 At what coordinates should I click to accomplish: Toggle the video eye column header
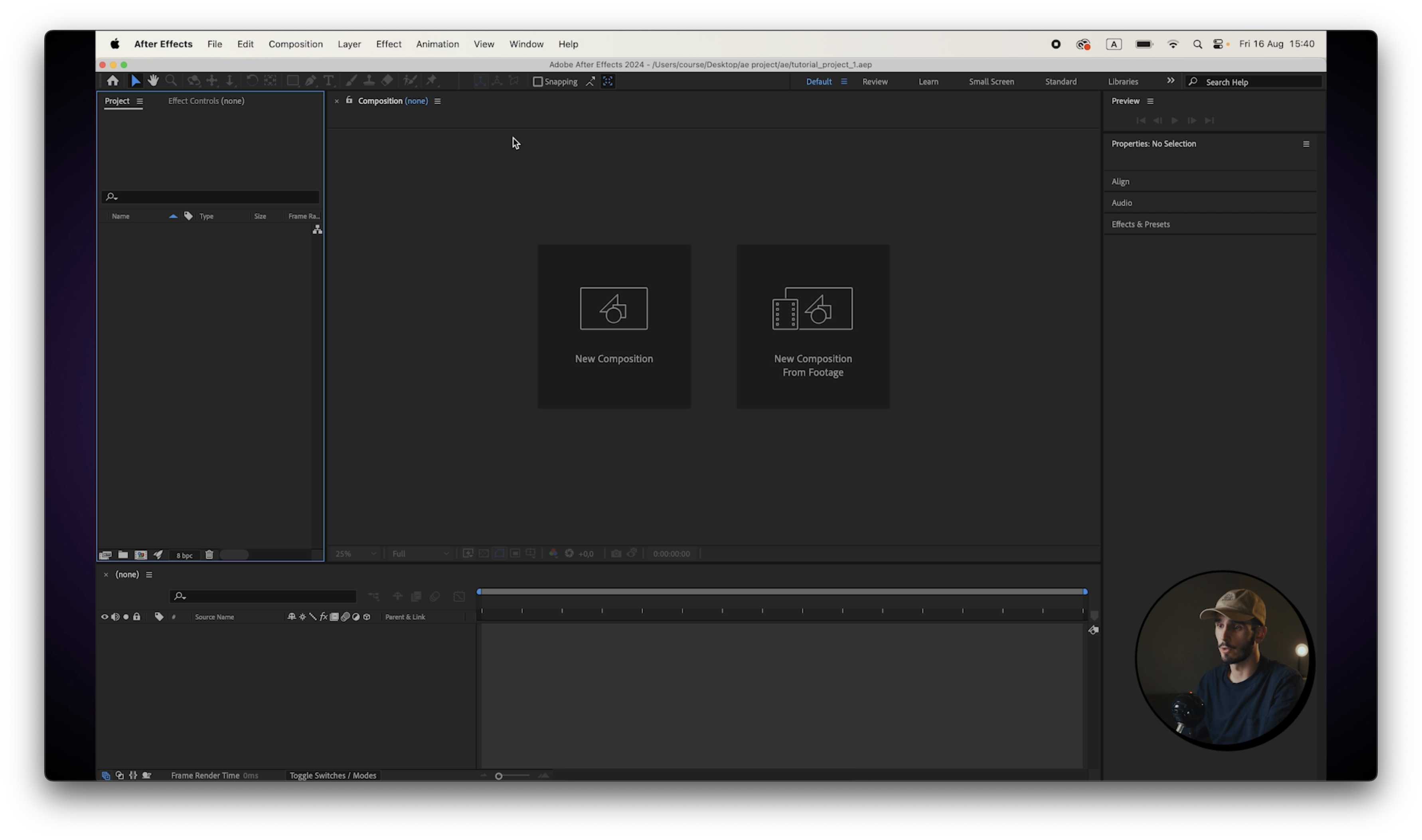click(x=104, y=616)
